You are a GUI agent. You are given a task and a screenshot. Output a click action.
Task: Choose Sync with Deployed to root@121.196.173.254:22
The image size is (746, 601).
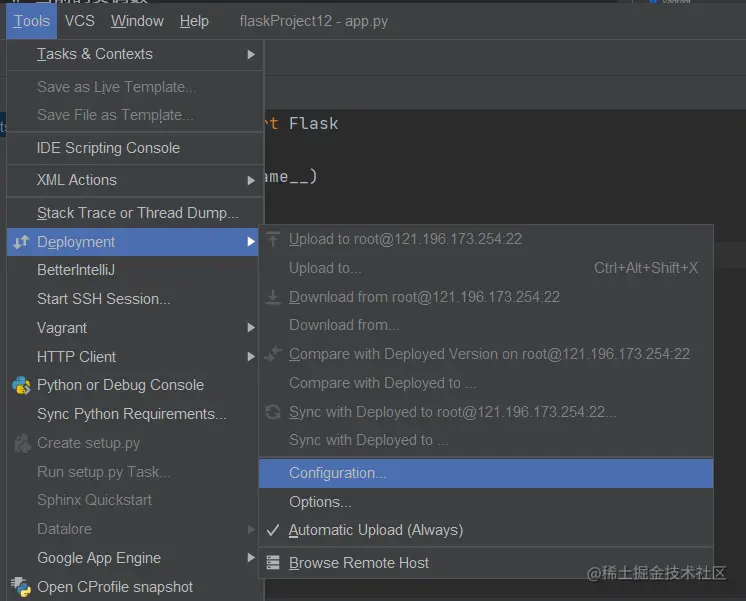486,412
